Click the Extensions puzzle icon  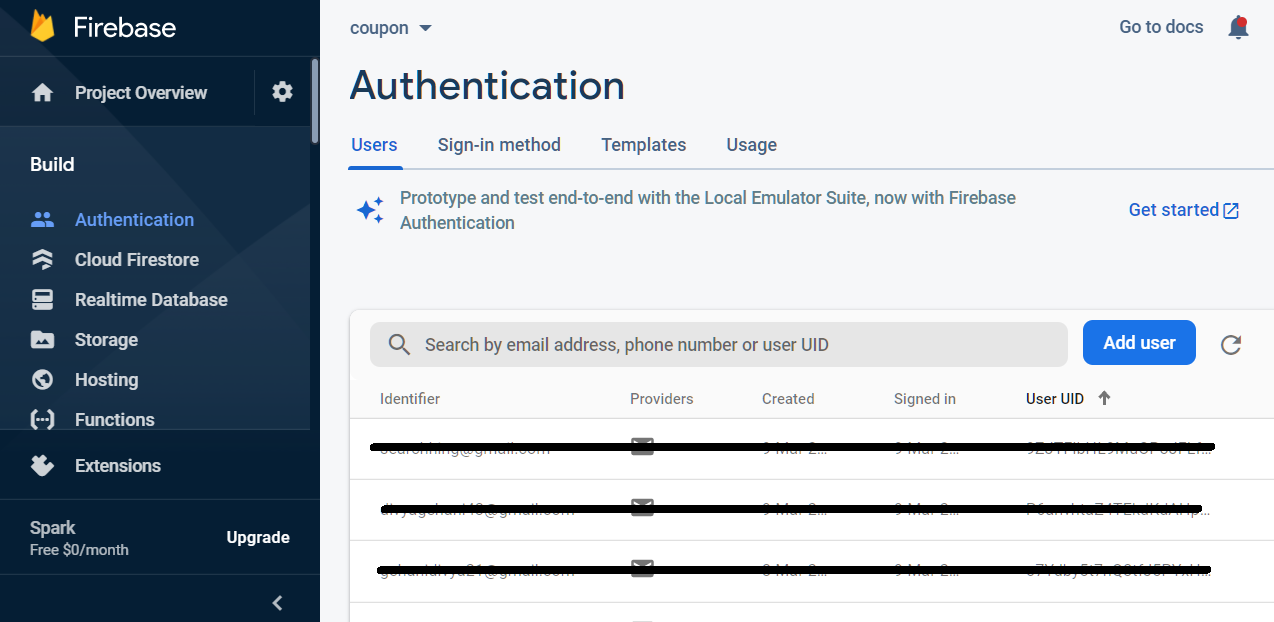(42, 466)
